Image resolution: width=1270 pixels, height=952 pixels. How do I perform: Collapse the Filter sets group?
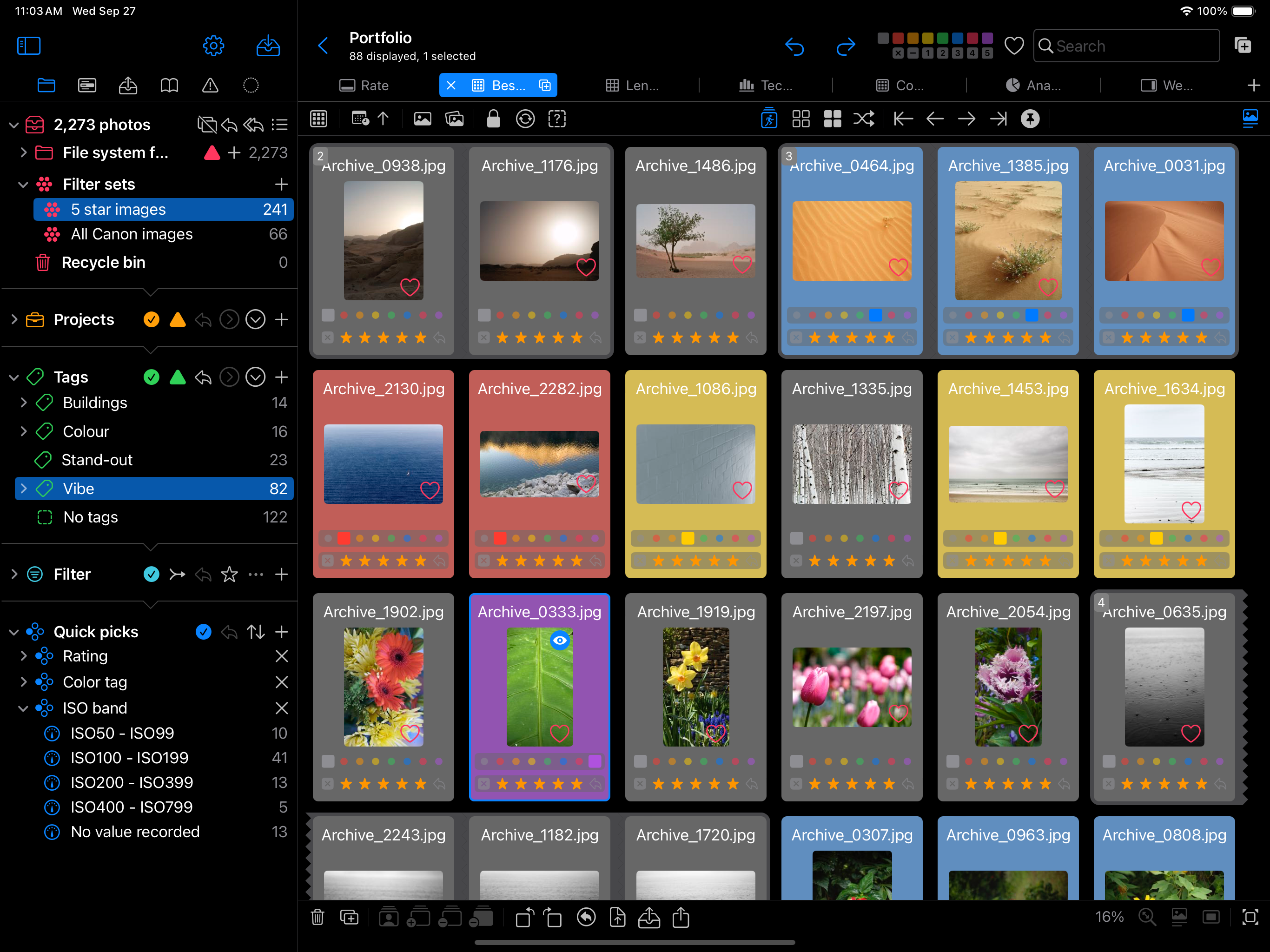pyautogui.click(x=24, y=185)
